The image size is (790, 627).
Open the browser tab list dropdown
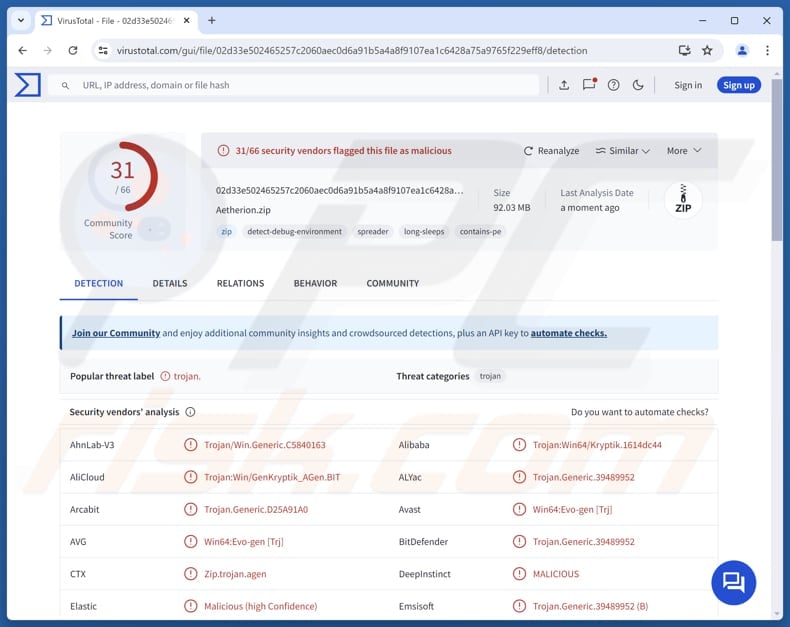(x=21, y=20)
